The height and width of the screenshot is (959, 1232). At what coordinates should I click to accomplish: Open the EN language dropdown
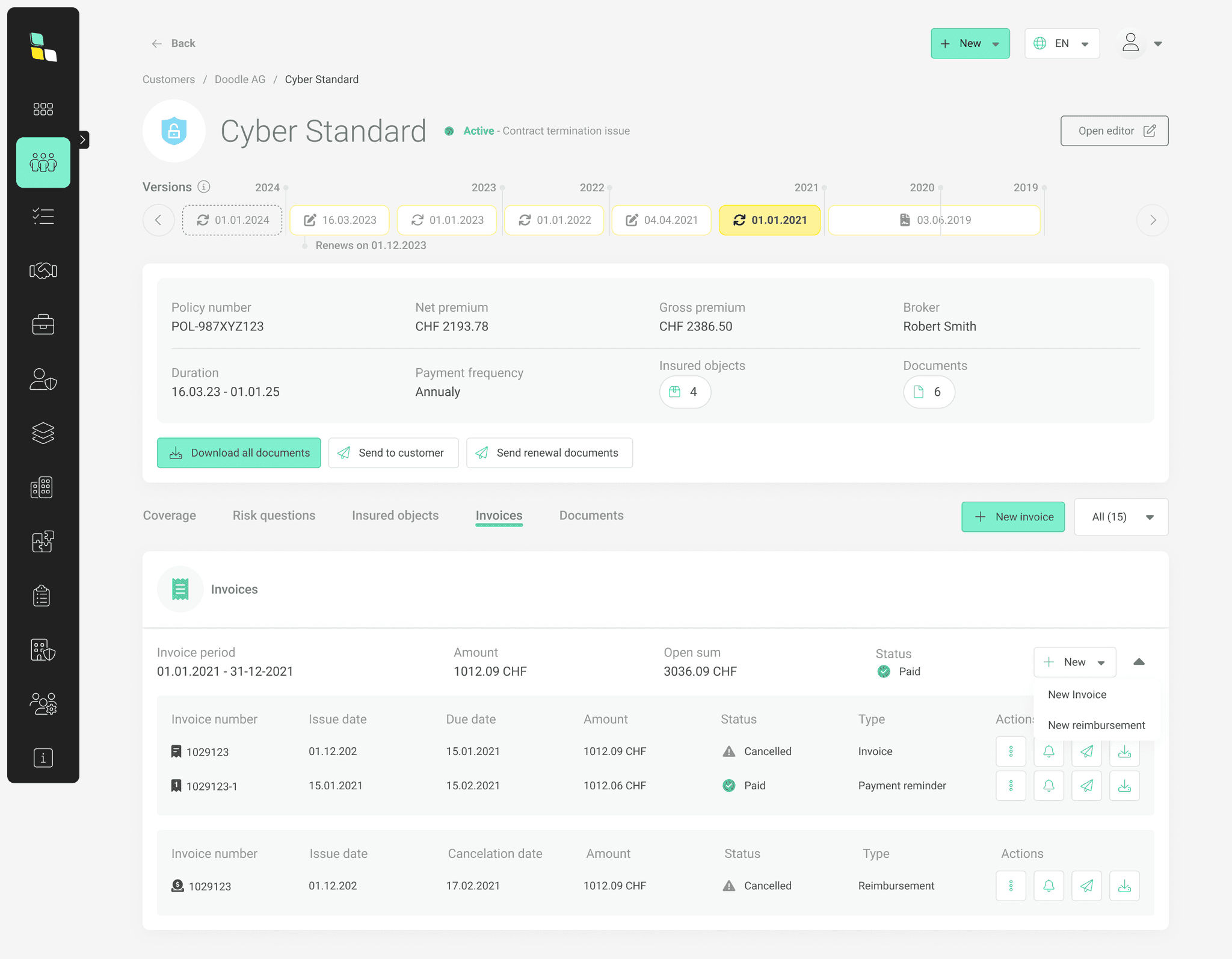pyautogui.click(x=1062, y=43)
